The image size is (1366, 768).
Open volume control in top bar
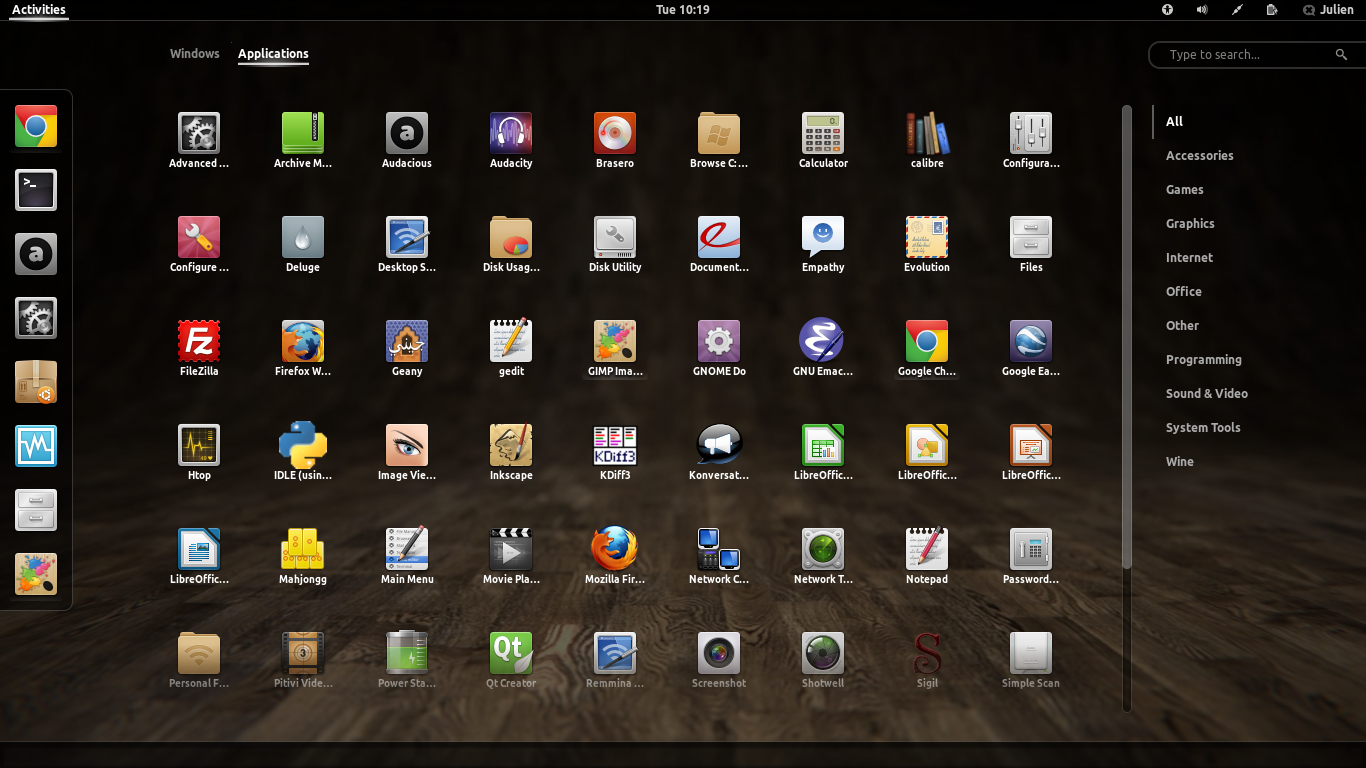[x=1202, y=10]
